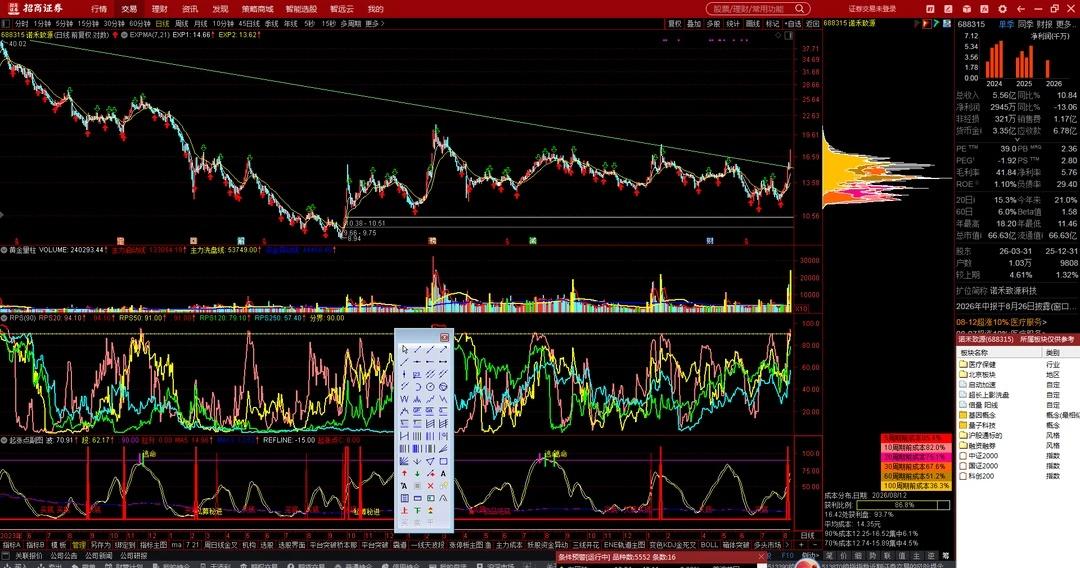Screen dimensions: 1080x568
Task: Click the 返回 button
Action: click(x=813, y=23)
